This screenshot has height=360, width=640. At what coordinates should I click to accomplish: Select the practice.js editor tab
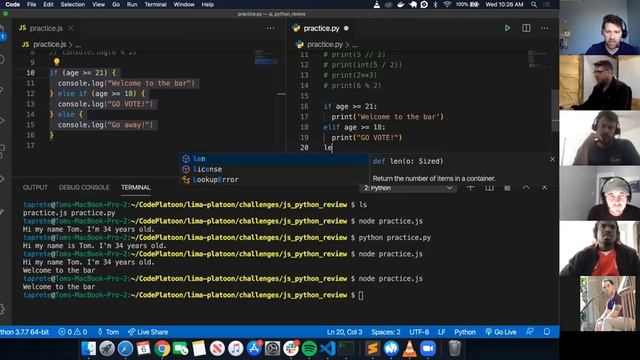(x=46, y=28)
